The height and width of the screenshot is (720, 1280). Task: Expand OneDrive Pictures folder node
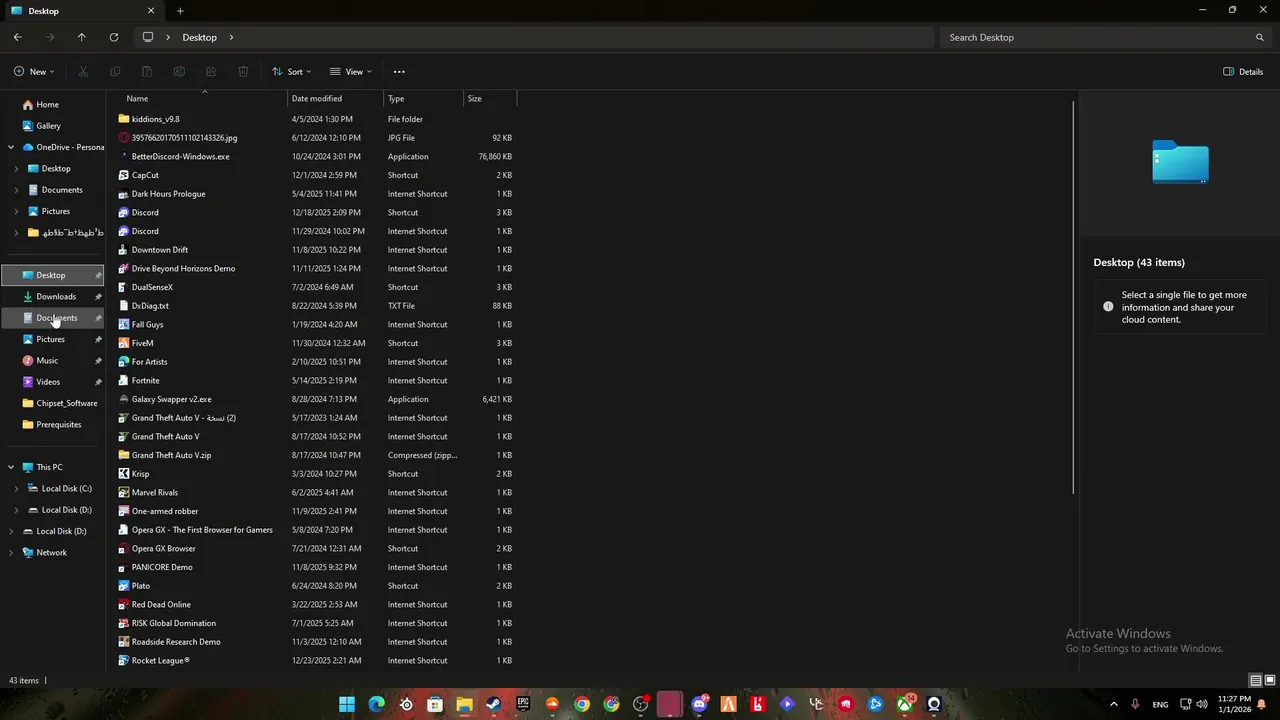16,211
